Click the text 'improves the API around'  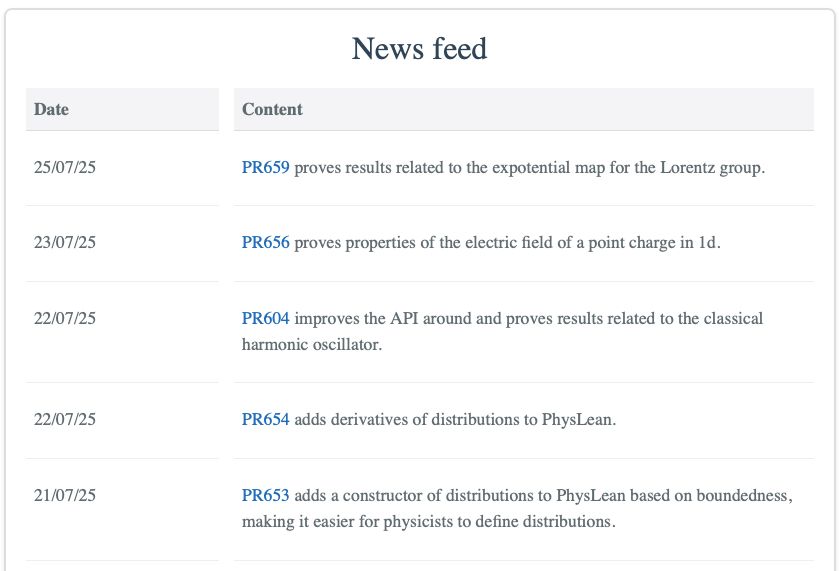(383, 318)
